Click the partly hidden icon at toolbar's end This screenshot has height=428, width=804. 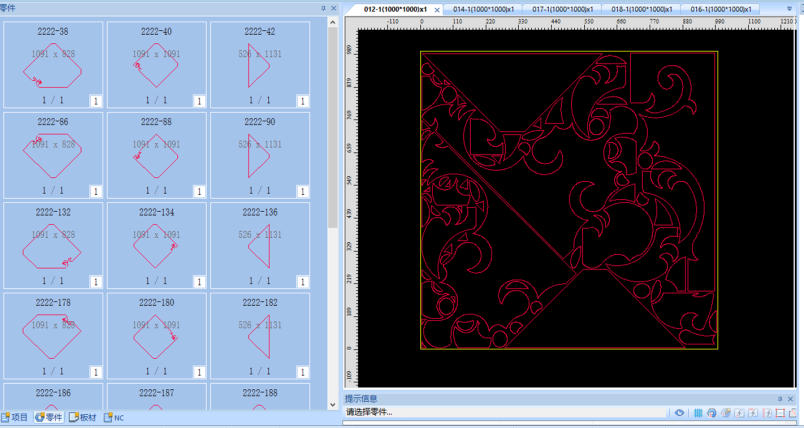(793, 413)
